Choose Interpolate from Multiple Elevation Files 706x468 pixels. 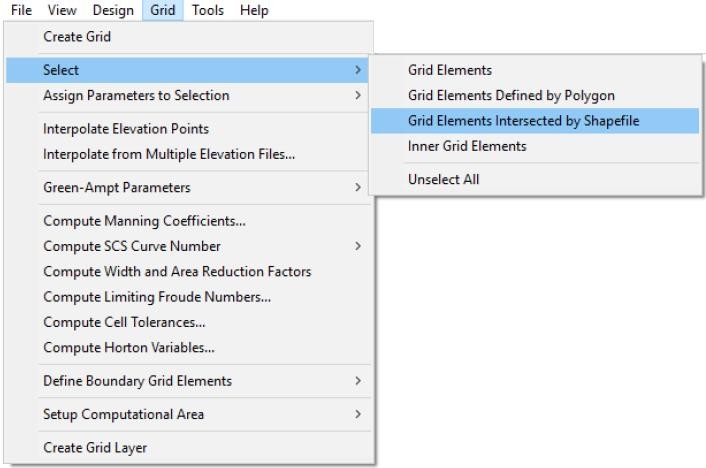(169, 154)
